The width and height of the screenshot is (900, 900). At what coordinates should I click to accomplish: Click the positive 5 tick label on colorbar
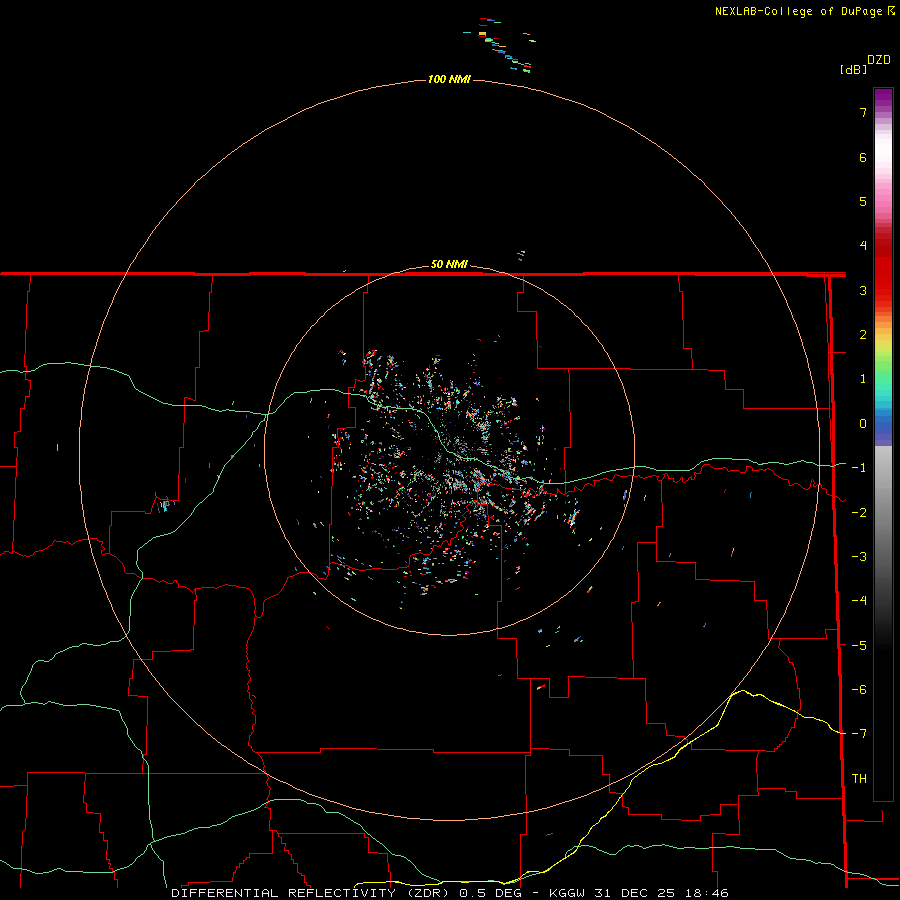tap(863, 201)
